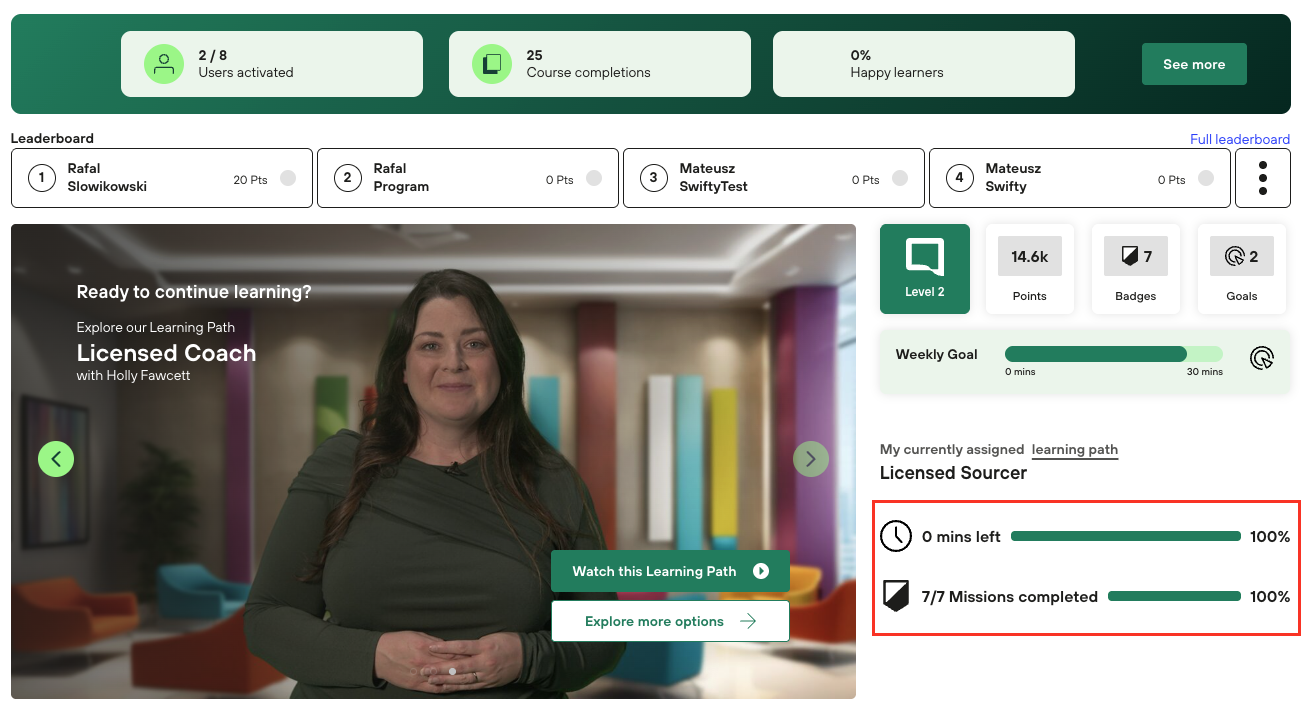Open the Badges shield tile
This screenshot has height=727, width=1309.
[1135, 268]
